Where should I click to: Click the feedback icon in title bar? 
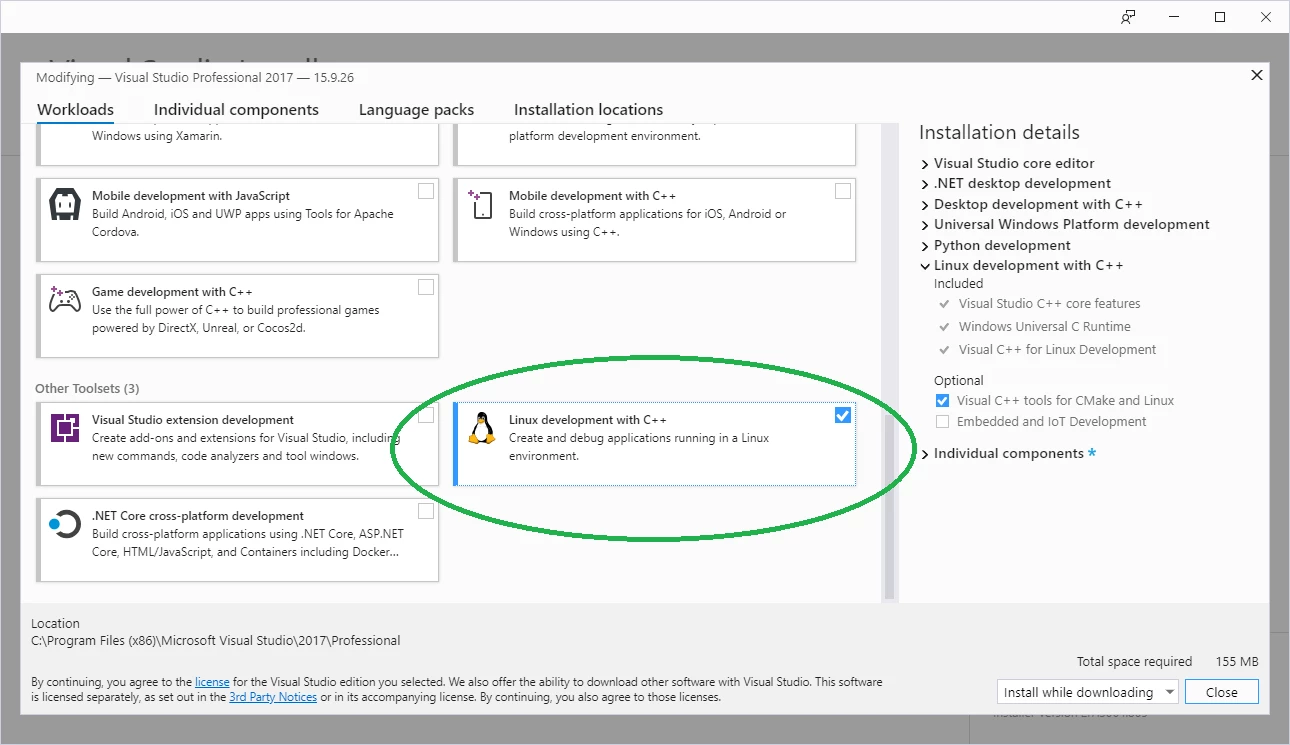click(1128, 17)
